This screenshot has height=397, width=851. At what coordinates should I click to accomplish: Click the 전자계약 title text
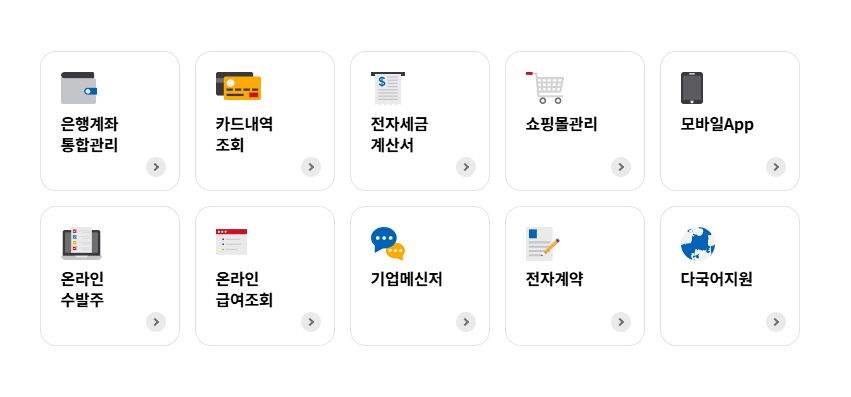click(554, 279)
